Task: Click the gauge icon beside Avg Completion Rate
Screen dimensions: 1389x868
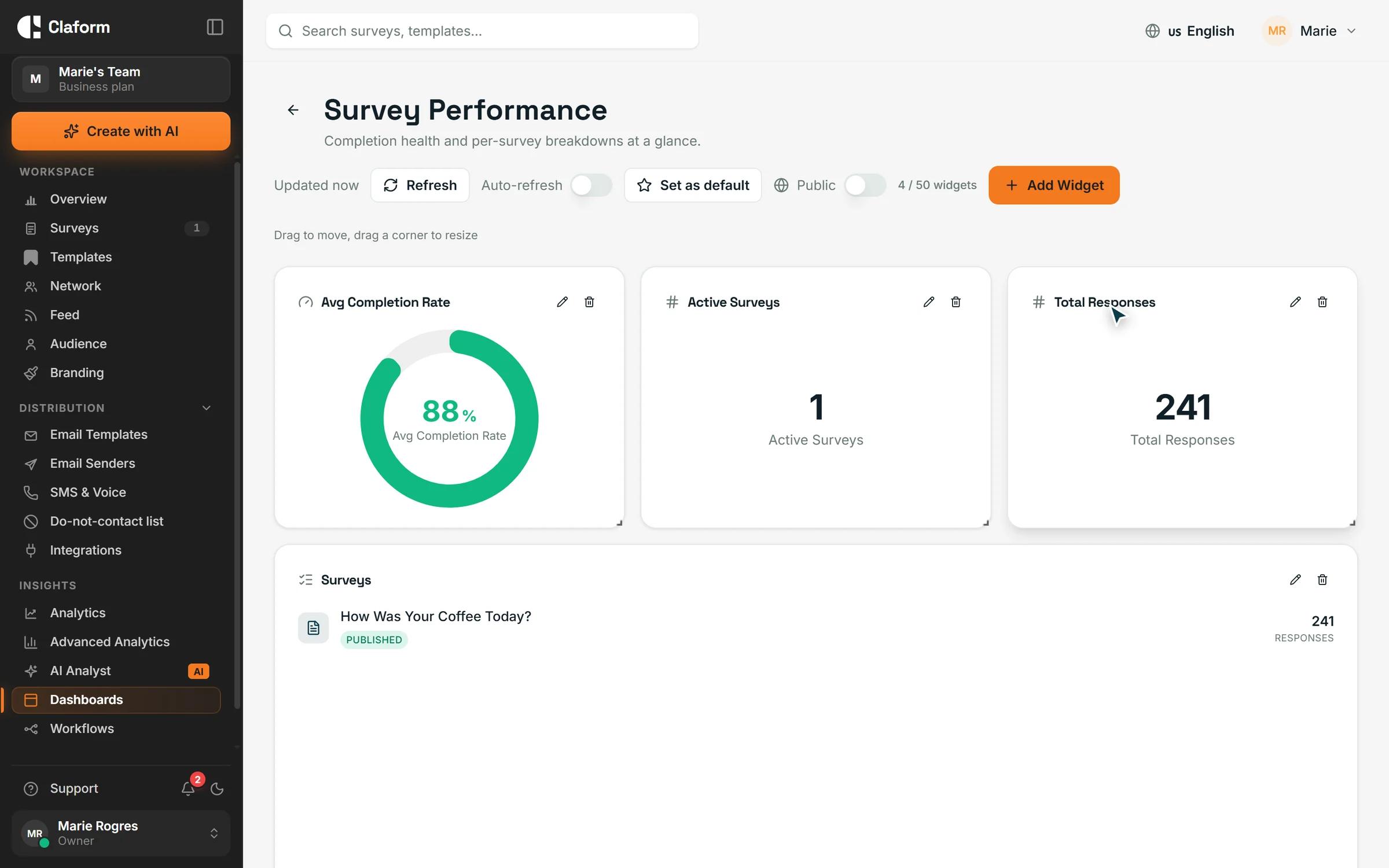Action: (x=306, y=302)
